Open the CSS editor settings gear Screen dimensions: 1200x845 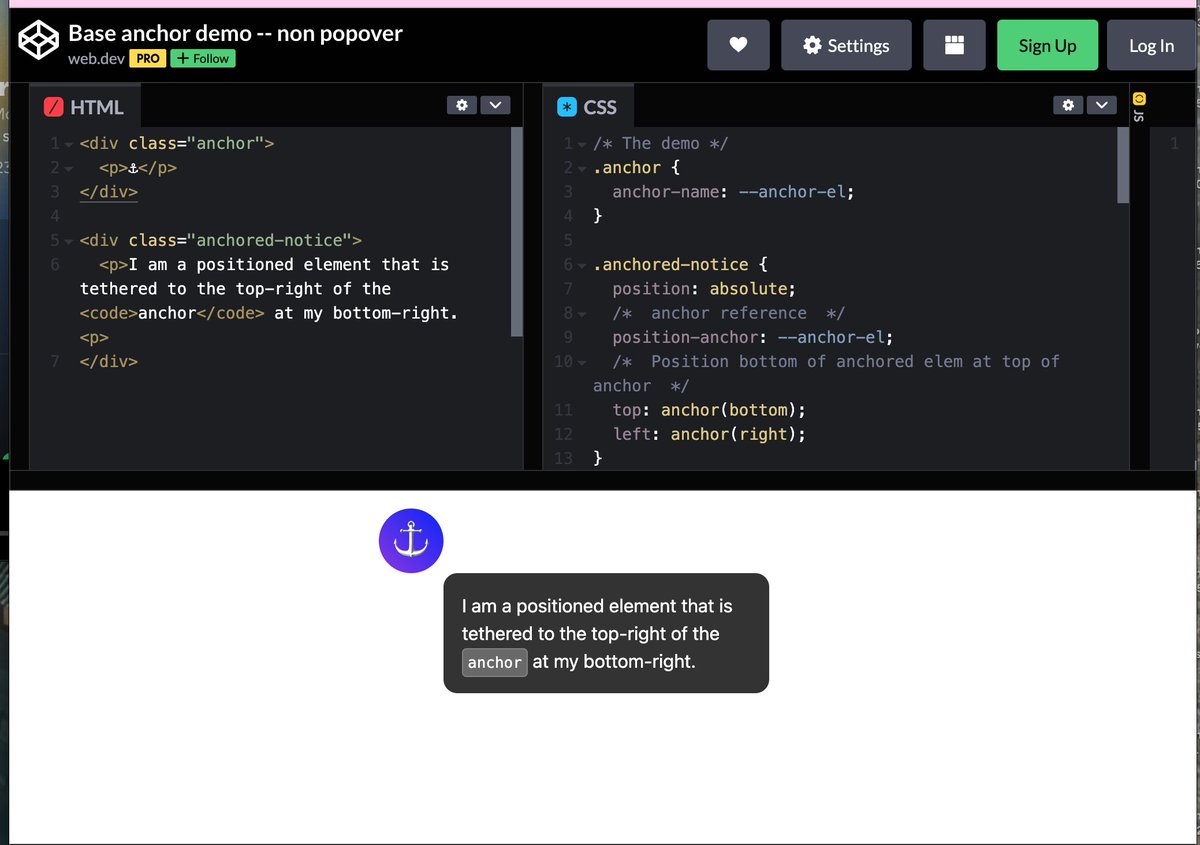(1068, 104)
